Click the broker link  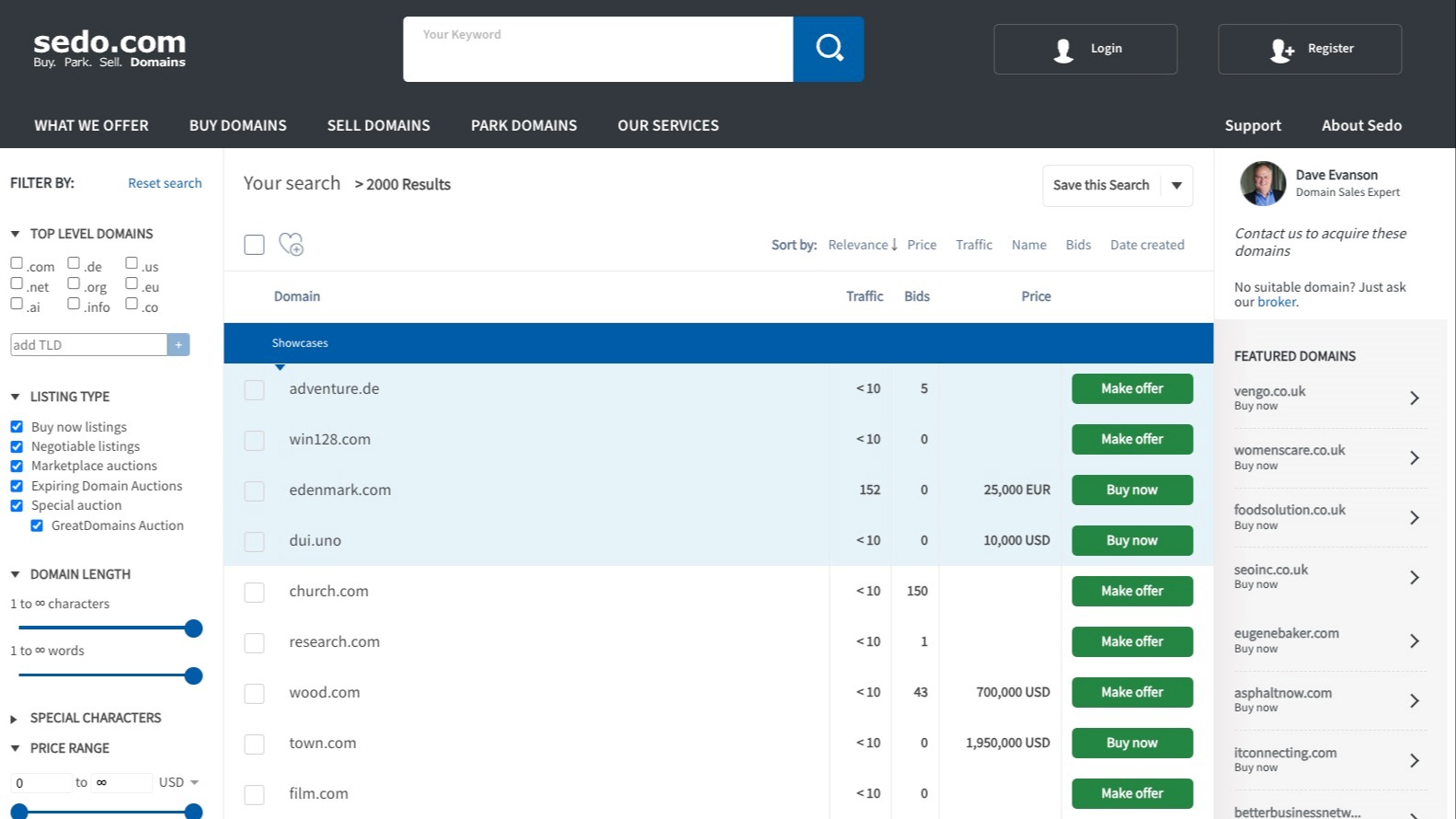pos(1277,302)
